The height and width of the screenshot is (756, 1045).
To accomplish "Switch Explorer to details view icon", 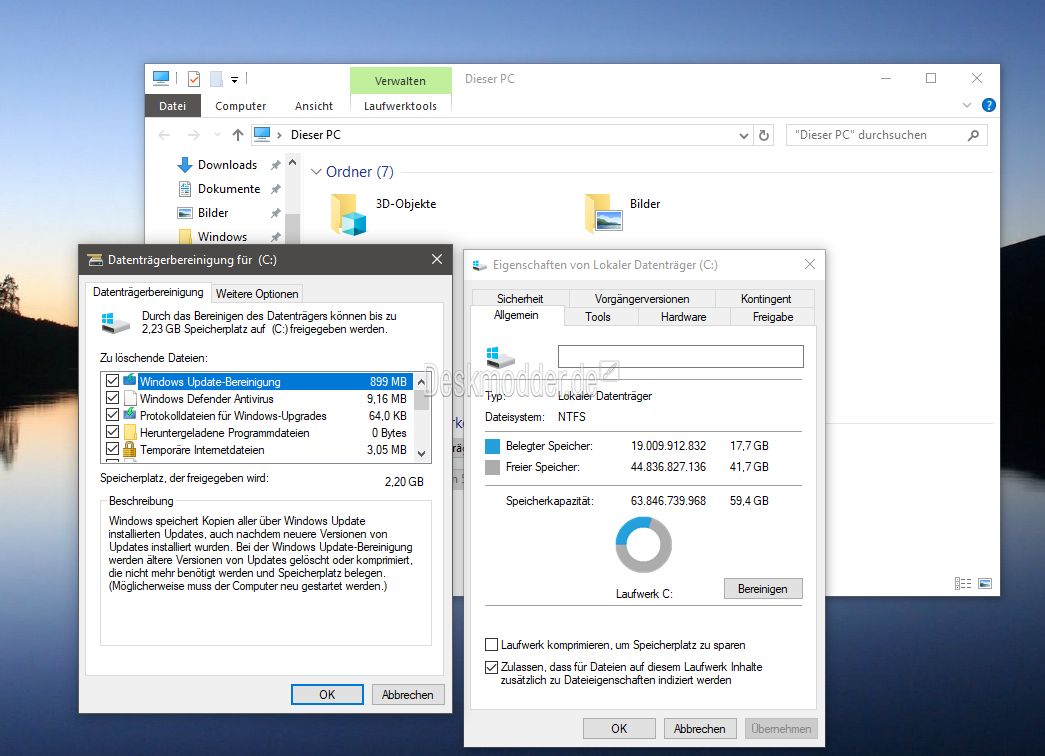I will 963,583.
